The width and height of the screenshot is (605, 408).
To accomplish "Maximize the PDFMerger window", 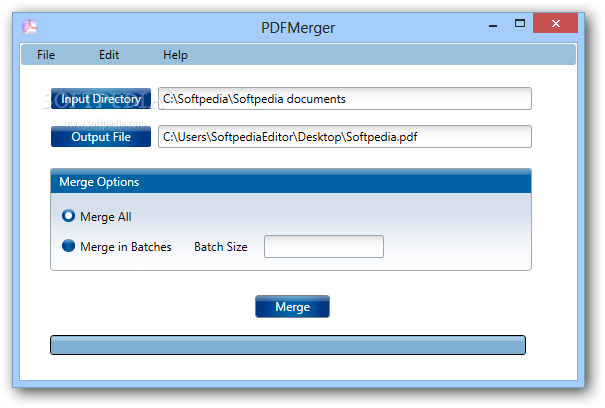I will 520,24.
